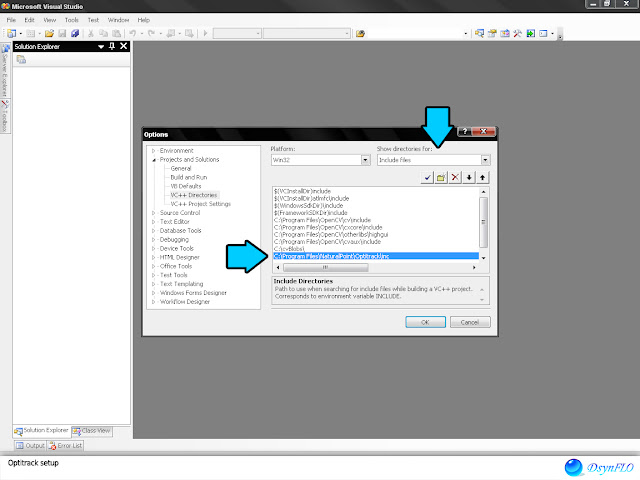640x480 pixels.
Task: Click the Solution Explorer Properties icon
Action: (21, 60)
